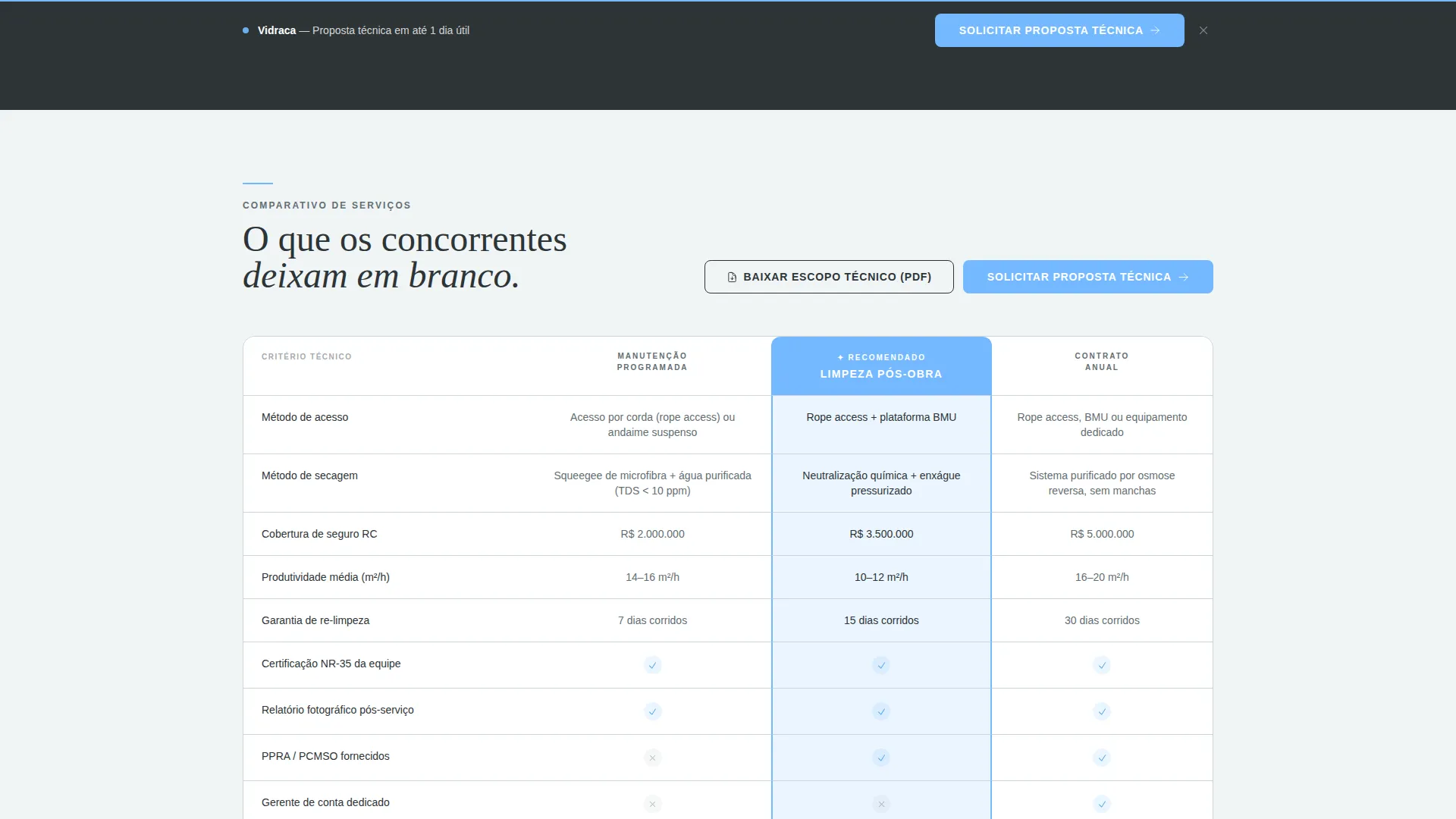The height and width of the screenshot is (819, 1456).
Task: Click the Acesso por corda (rope access) cell
Action: [652, 425]
